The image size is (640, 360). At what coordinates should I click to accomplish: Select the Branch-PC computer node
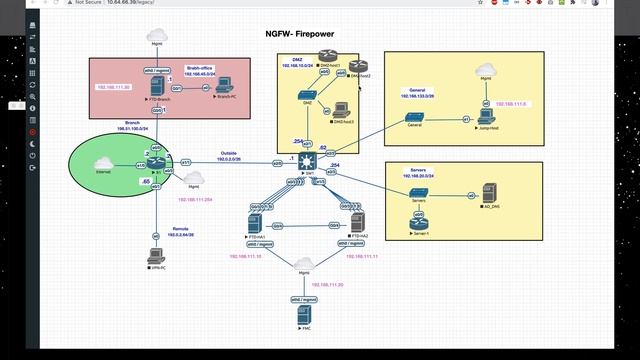click(x=224, y=85)
